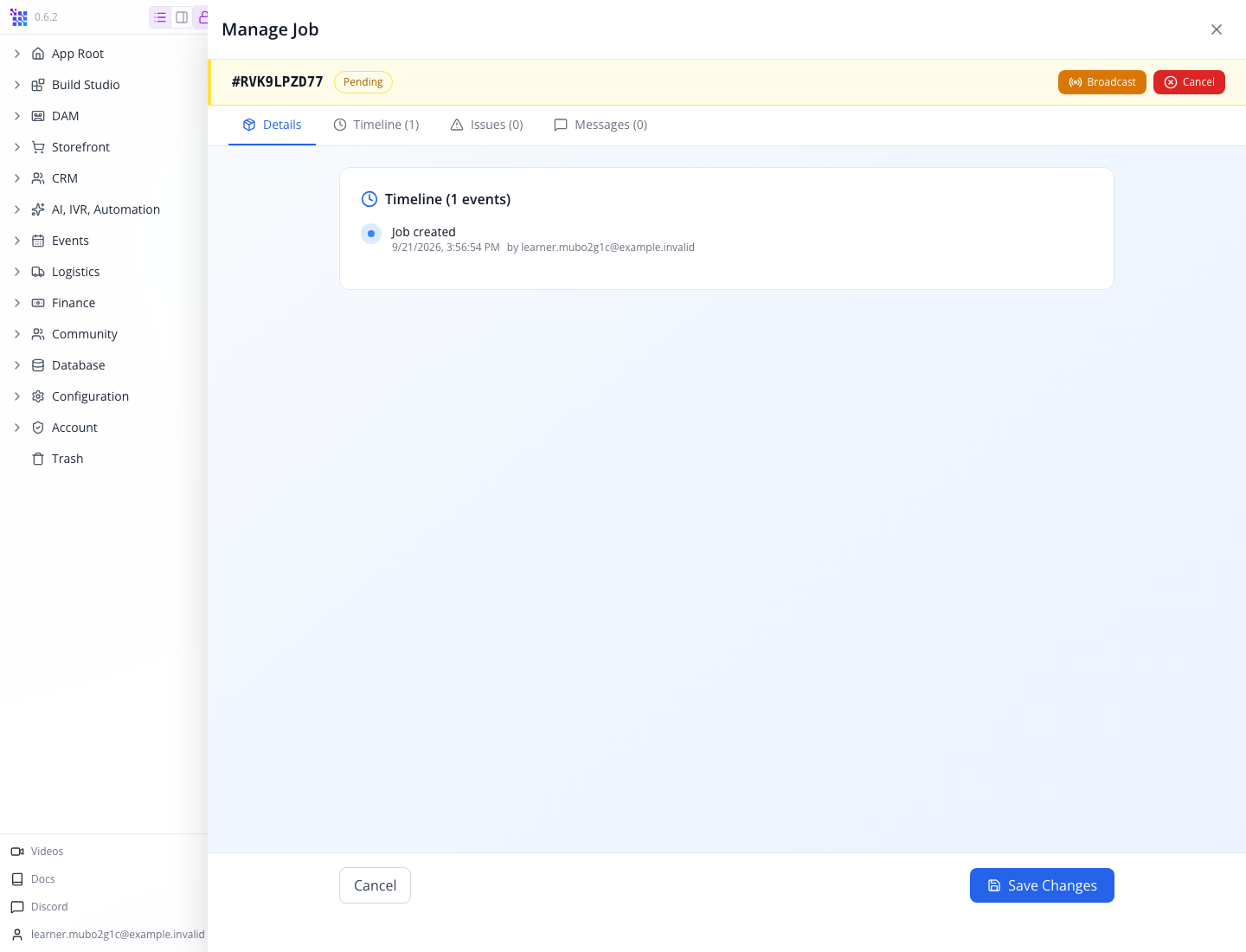Click the Storefront shopping cart icon
This screenshot has height=952, width=1246.
[38, 147]
